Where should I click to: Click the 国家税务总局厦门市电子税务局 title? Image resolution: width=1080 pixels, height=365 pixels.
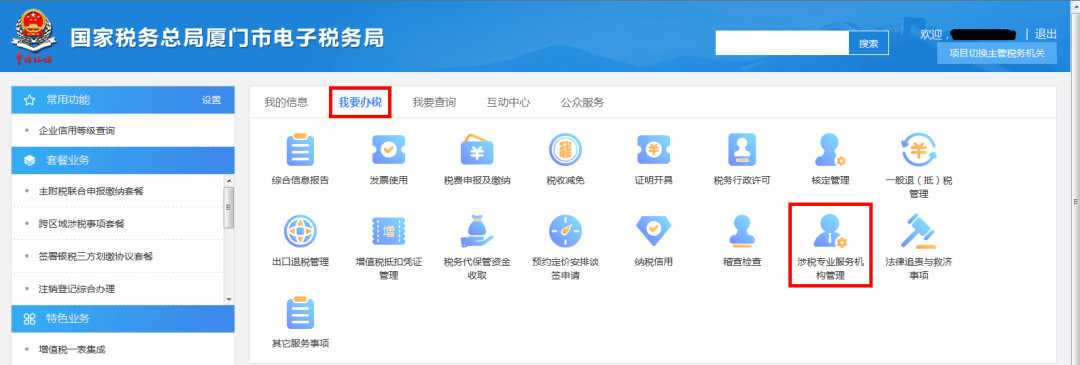[x=227, y=37]
